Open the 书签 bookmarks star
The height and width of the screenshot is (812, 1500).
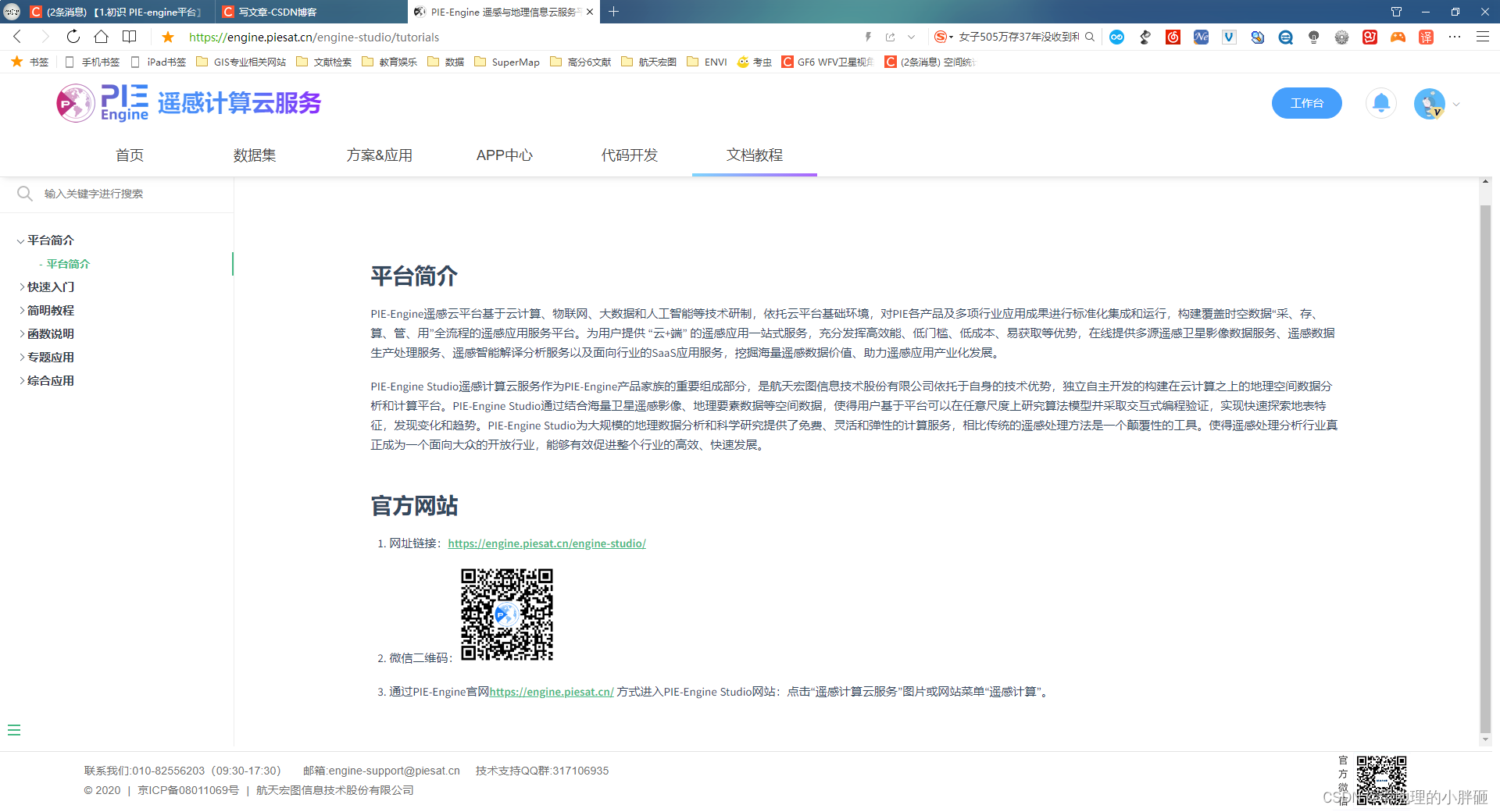tap(30, 62)
